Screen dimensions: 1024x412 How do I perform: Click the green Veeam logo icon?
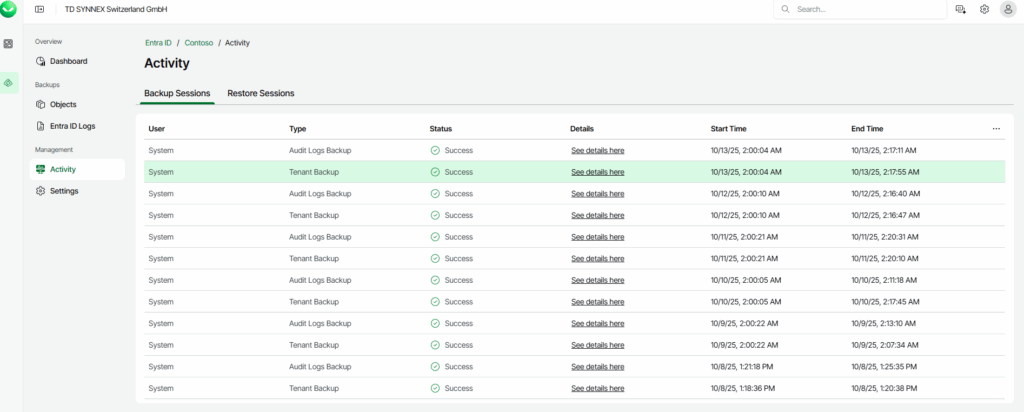8,9
